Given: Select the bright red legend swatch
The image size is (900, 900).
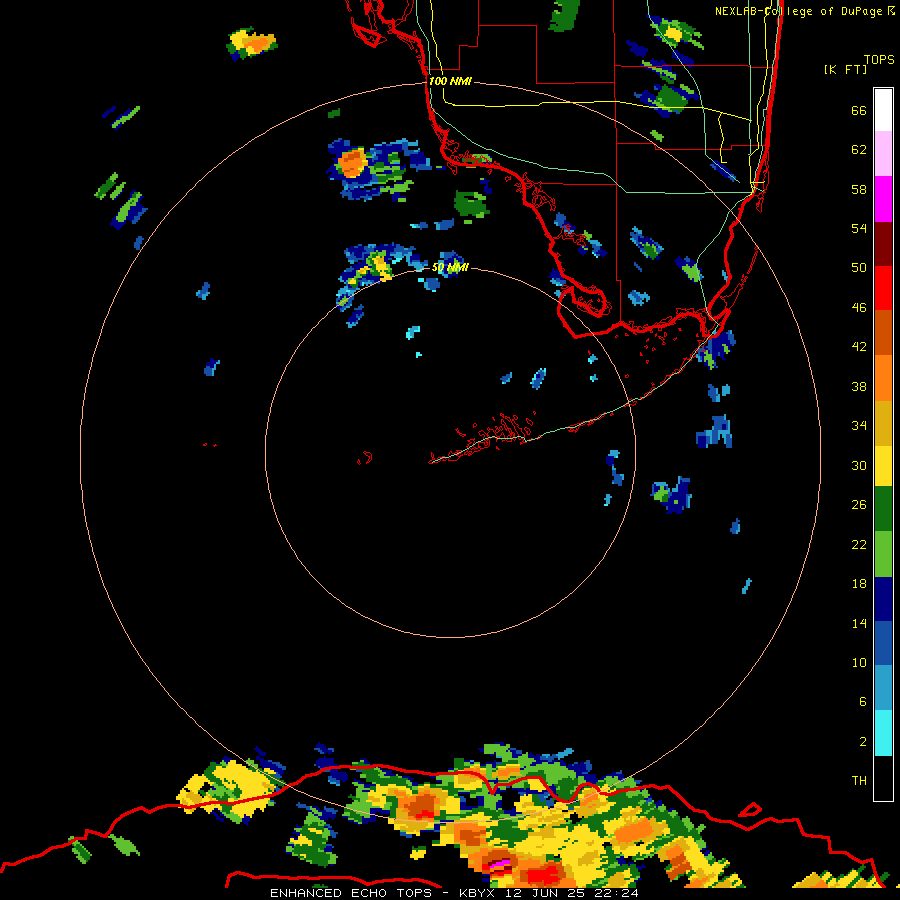Looking at the screenshot, I should pyautogui.click(x=883, y=288).
